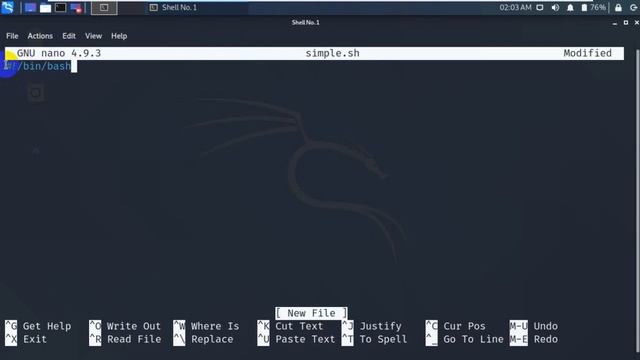Click the ^X Exit shortcut
The image size is (640, 360).
coord(26,339)
